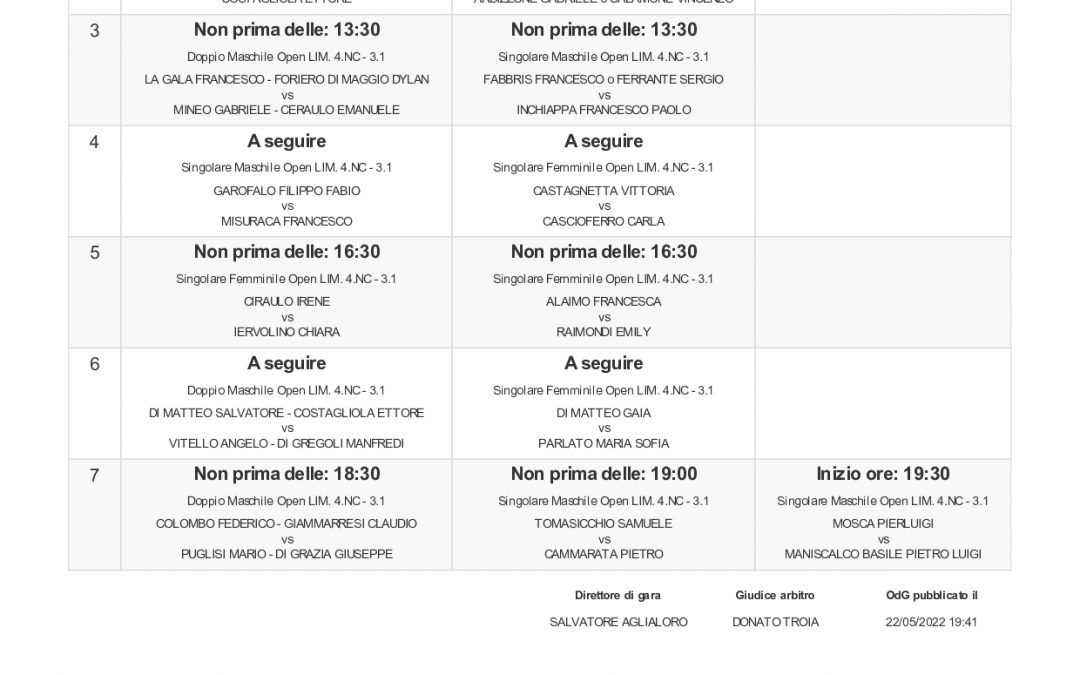Select the 'LA GALA FRANCESCO - FORIERO DI MAGGIO DYLAN' pairing
Image resolution: width=1080 pixels, height=675 pixels.
click(287, 80)
